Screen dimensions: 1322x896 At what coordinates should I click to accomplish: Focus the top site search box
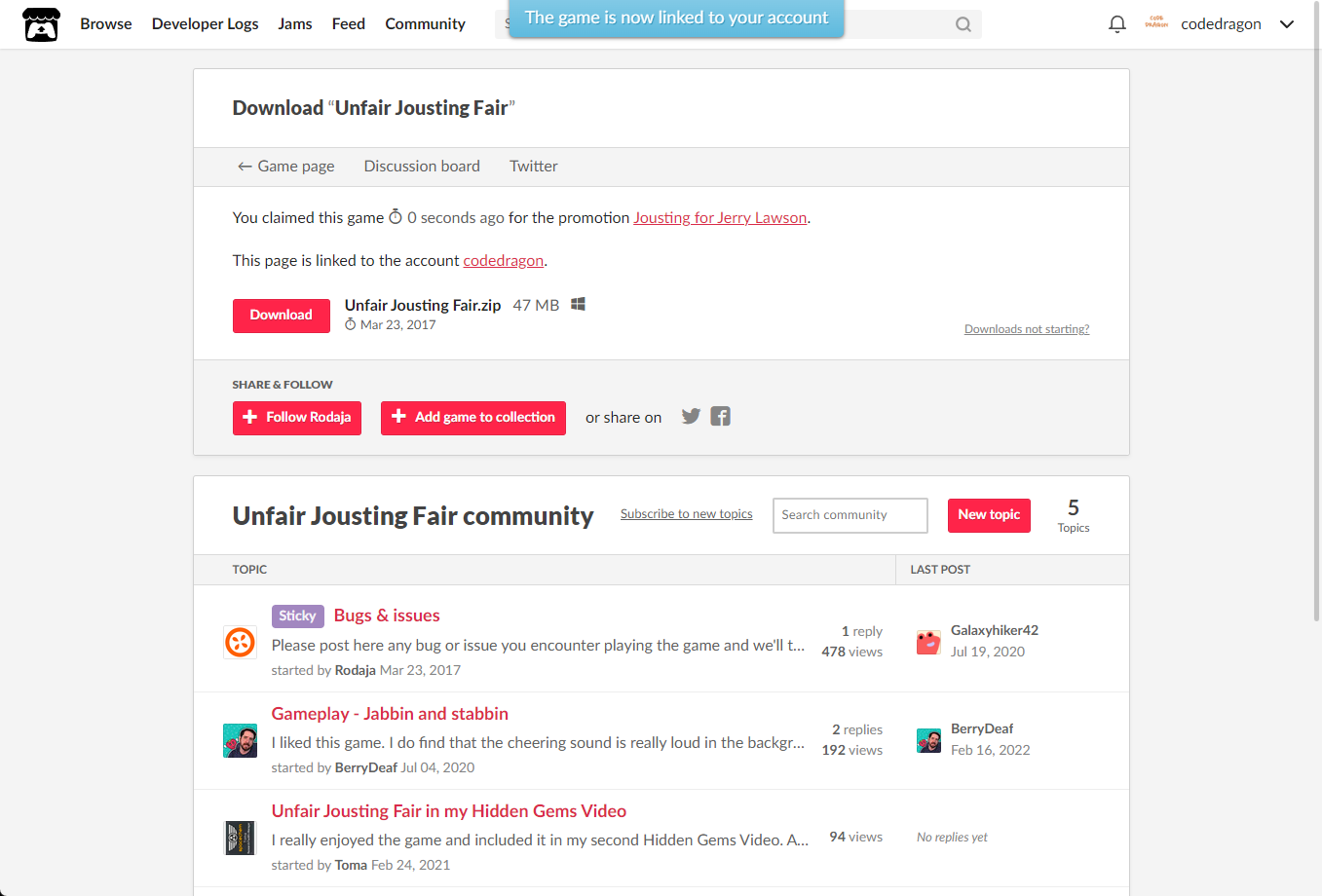737,24
